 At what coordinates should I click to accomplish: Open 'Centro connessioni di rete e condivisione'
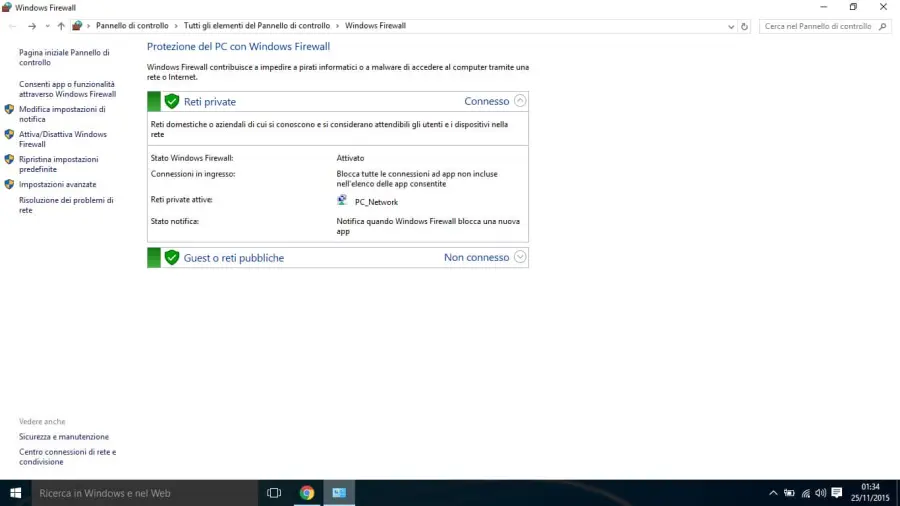pyautogui.click(x=67, y=457)
